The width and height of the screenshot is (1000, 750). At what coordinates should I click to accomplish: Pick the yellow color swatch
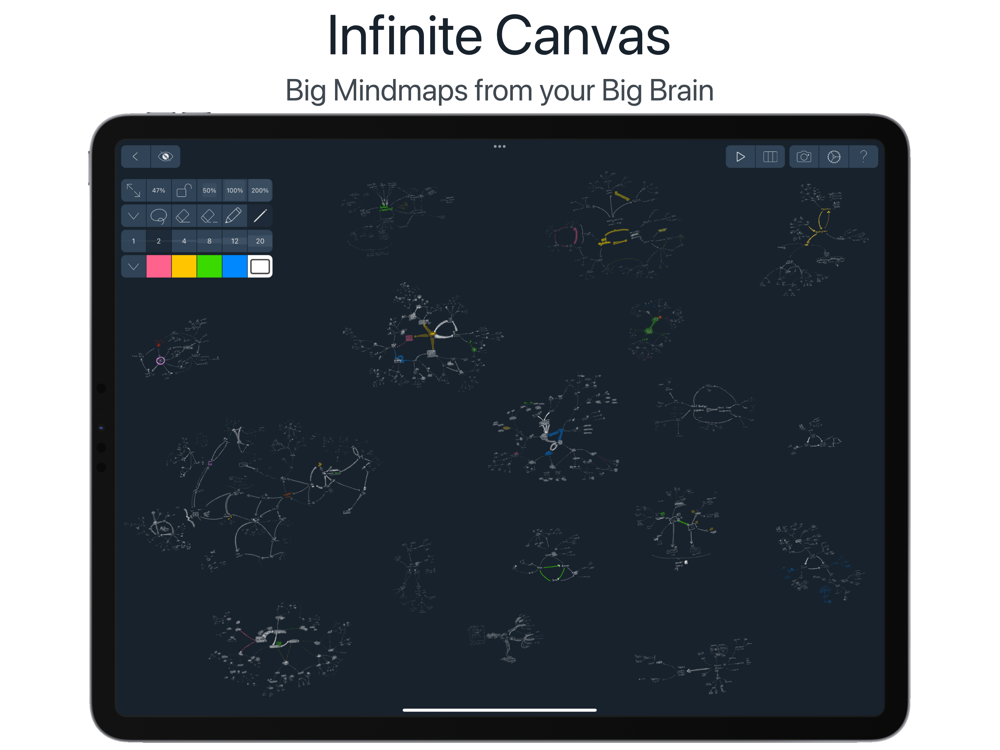(184, 267)
